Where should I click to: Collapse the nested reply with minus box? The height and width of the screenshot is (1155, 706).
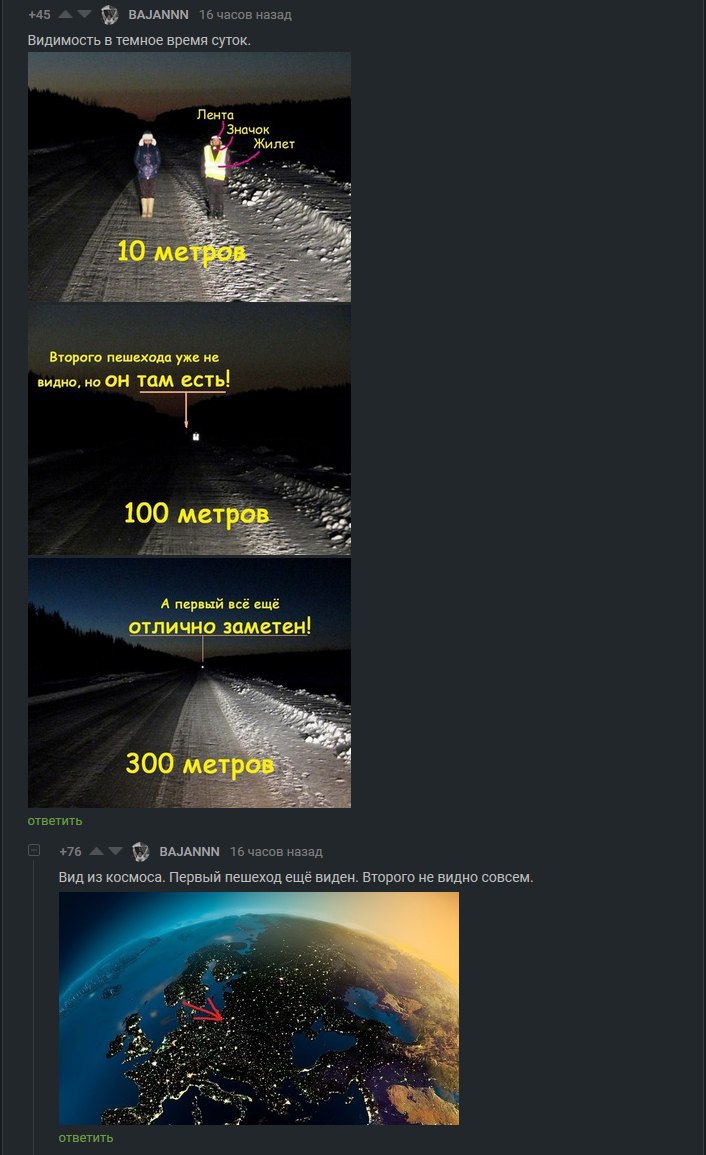[x=34, y=850]
